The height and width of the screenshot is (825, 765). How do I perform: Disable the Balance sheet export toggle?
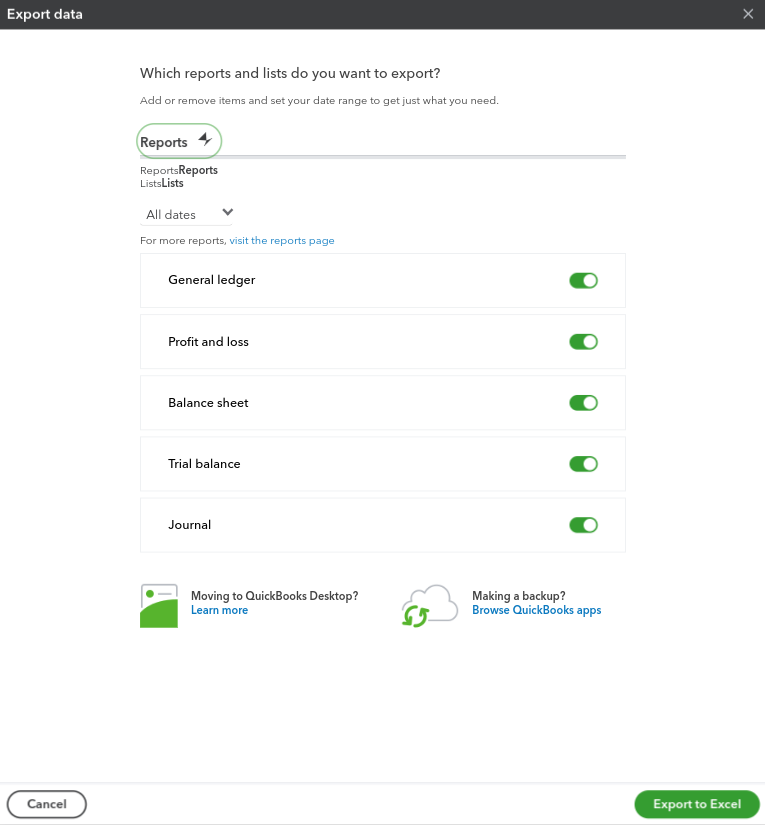[x=583, y=403]
